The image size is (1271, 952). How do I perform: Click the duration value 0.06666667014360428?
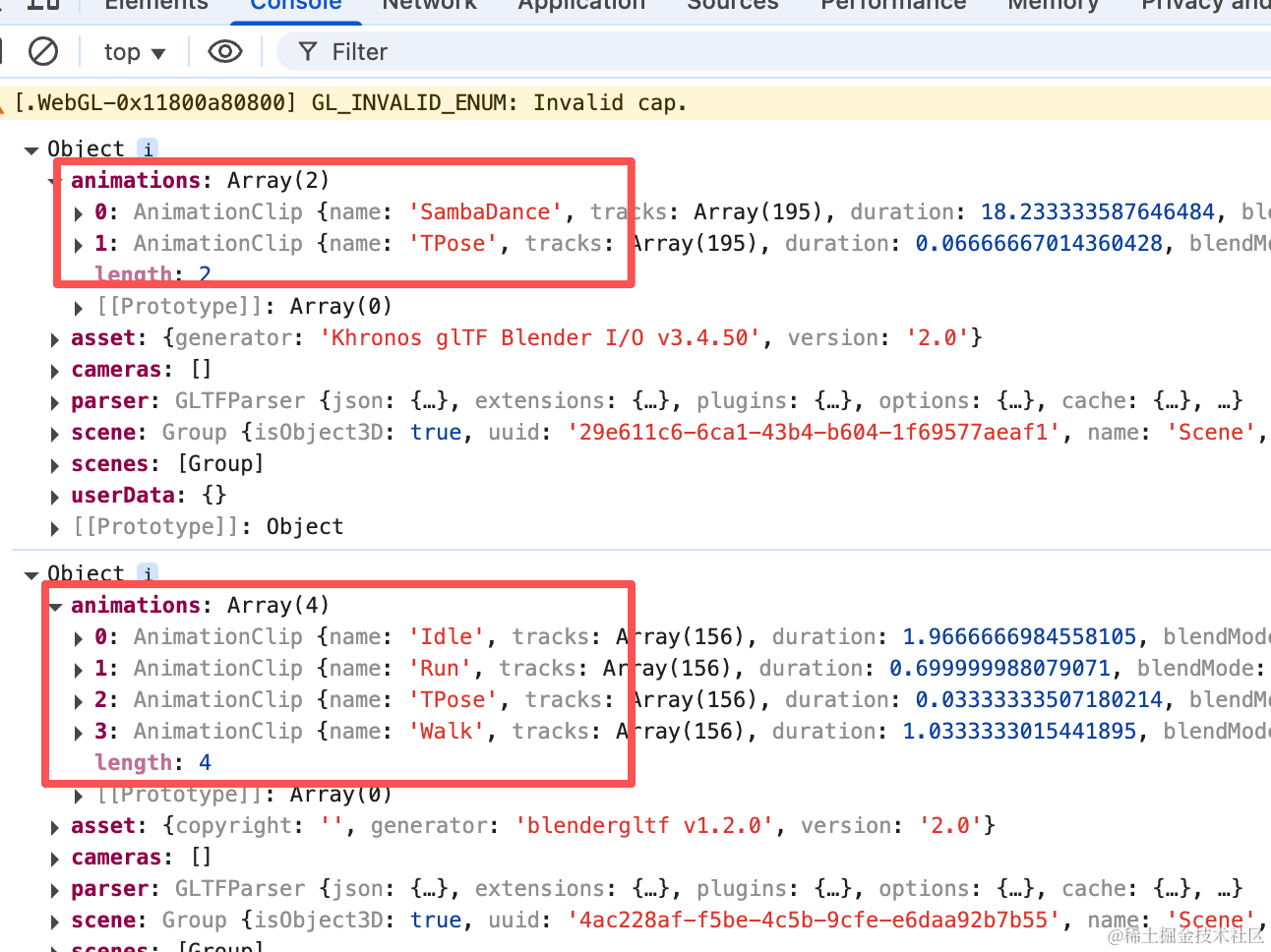(x=1039, y=243)
